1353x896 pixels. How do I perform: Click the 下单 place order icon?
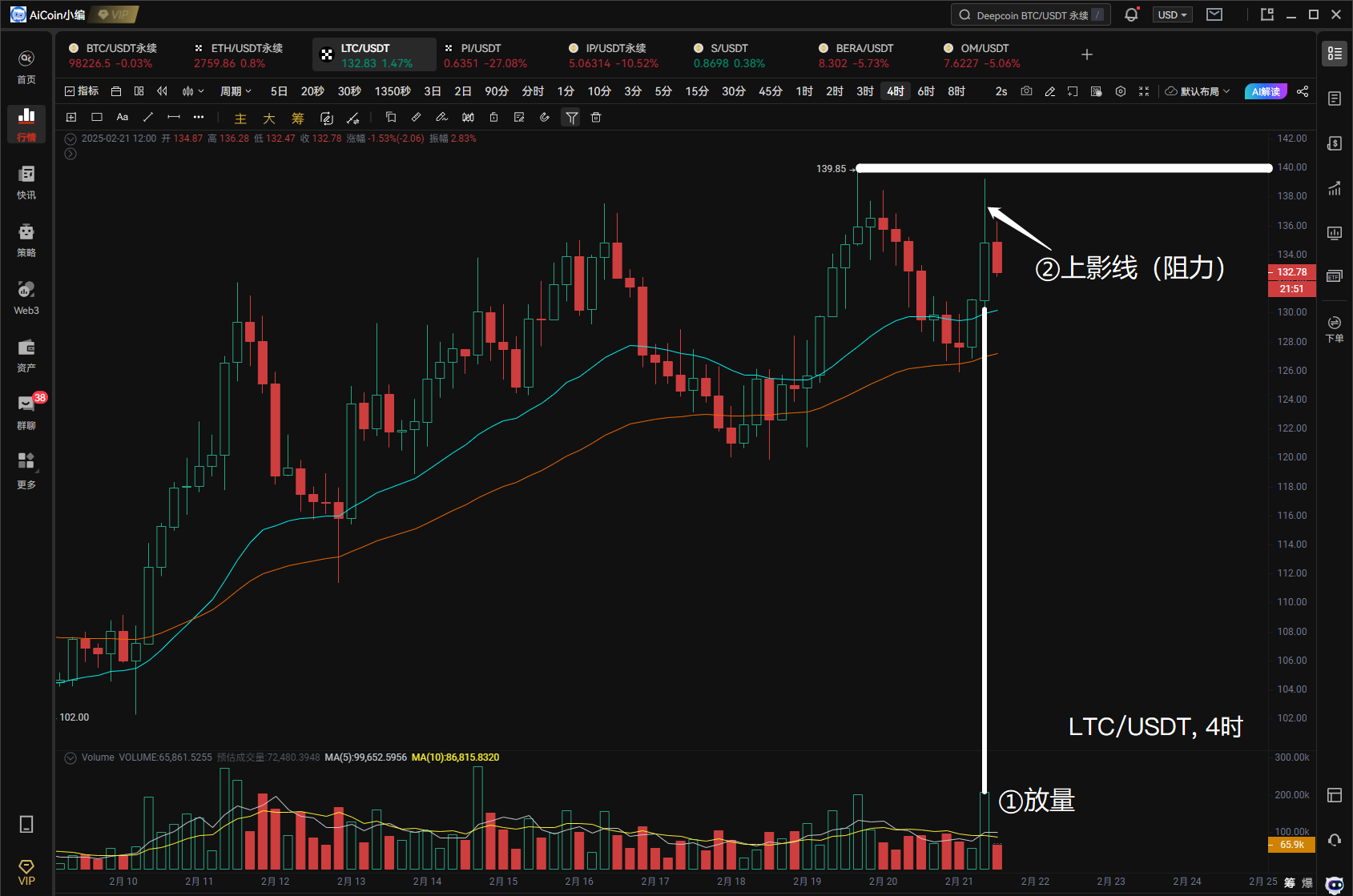1335,328
